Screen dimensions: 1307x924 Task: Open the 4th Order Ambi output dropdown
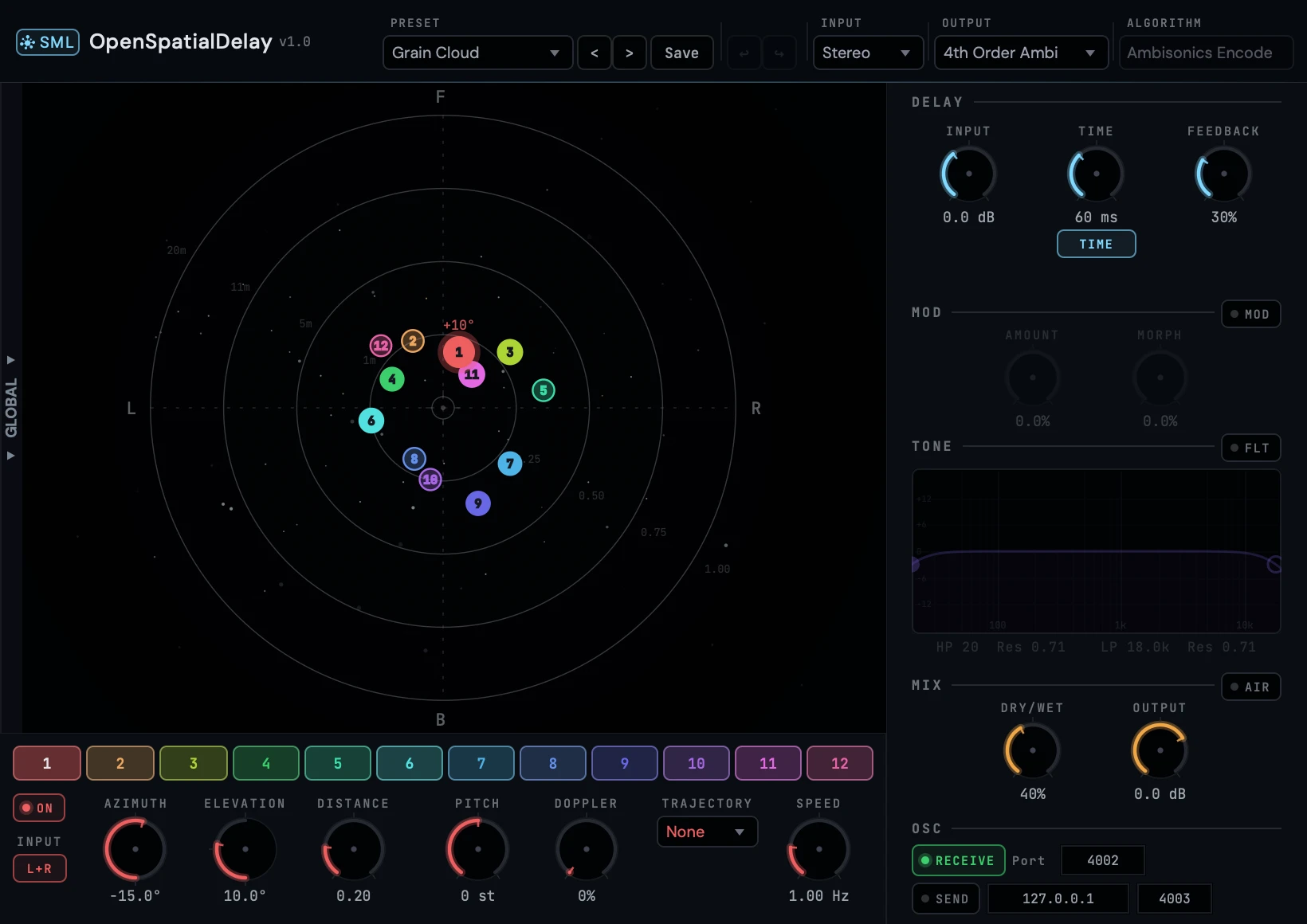(1021, 53)
